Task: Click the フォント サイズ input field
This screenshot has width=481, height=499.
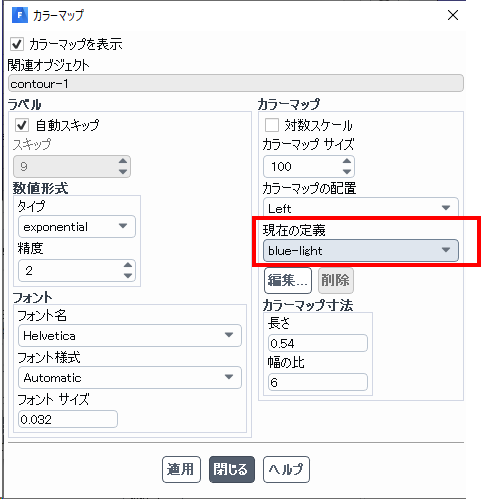Action: tap(68, 419)
